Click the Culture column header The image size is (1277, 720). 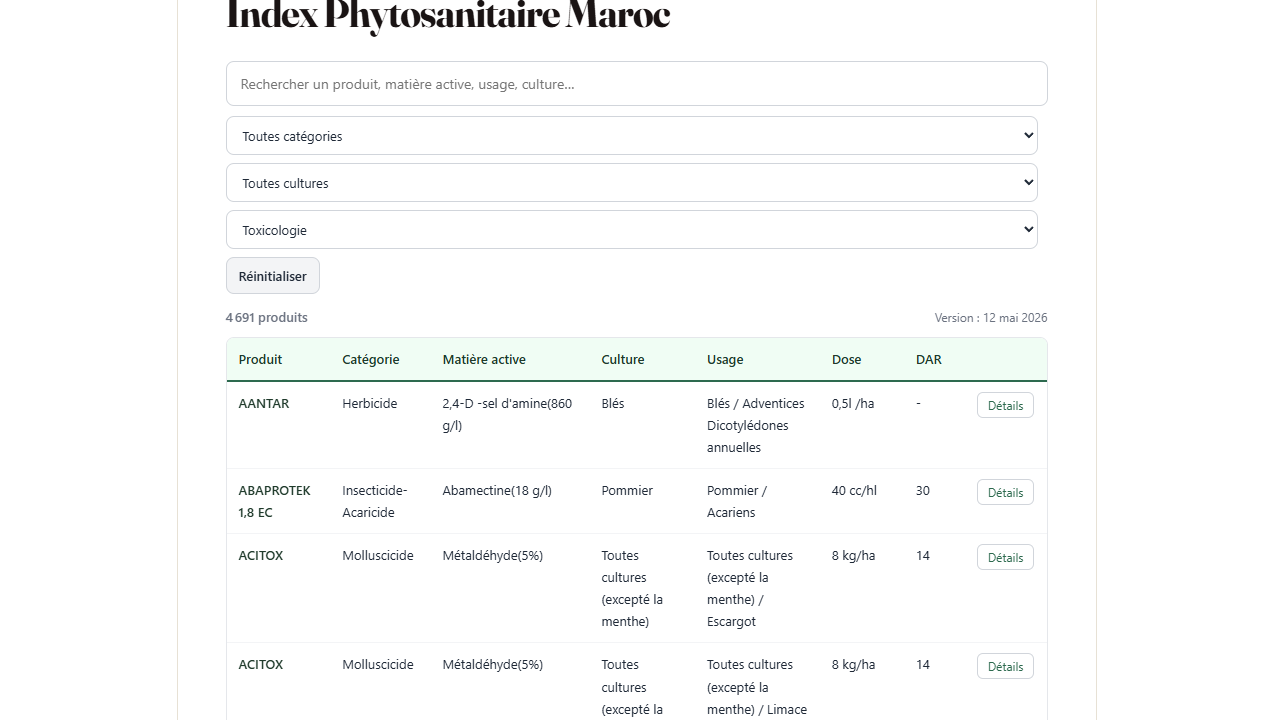point(623,359)
